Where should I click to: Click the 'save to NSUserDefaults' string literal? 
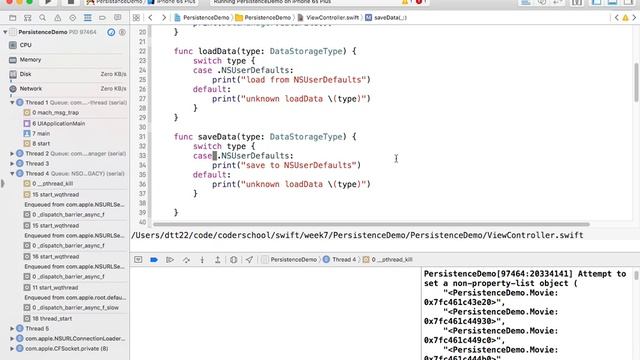[299, 165]
